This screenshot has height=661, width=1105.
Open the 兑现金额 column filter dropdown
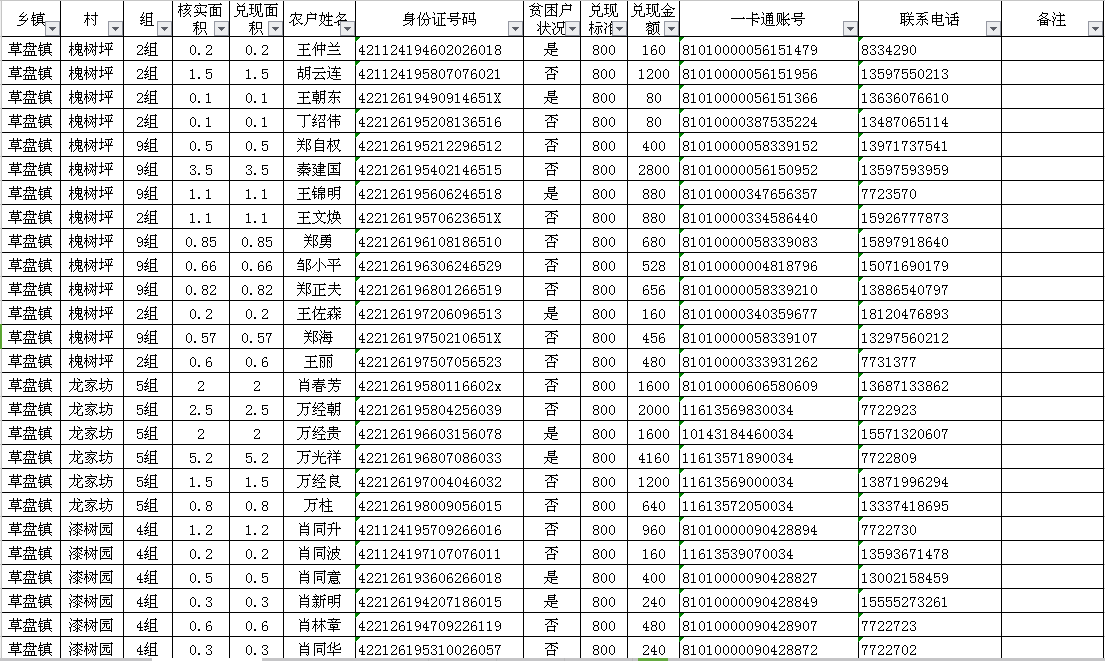[x=671, y=29]
